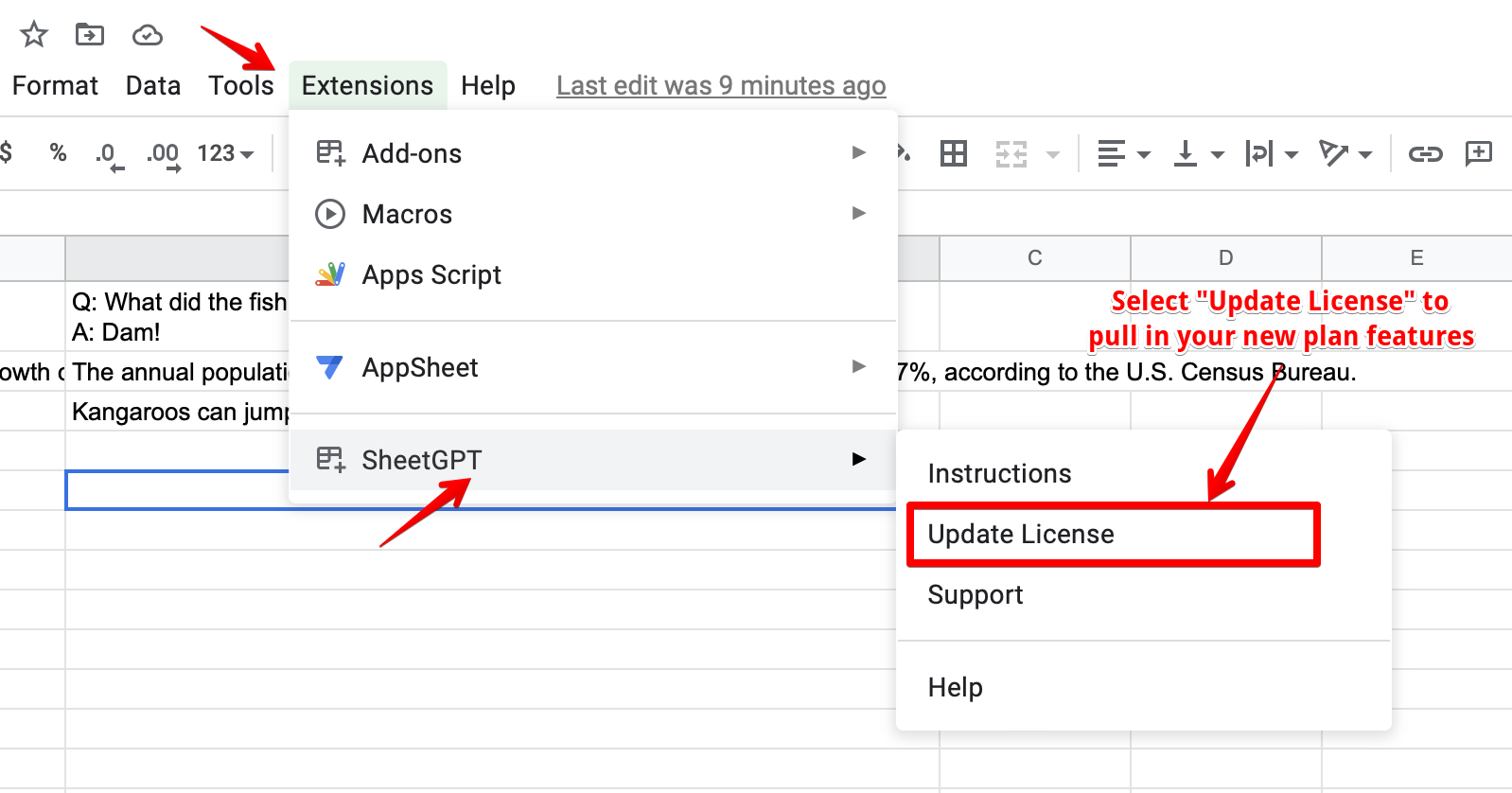Format as percent

click(58, 153)
